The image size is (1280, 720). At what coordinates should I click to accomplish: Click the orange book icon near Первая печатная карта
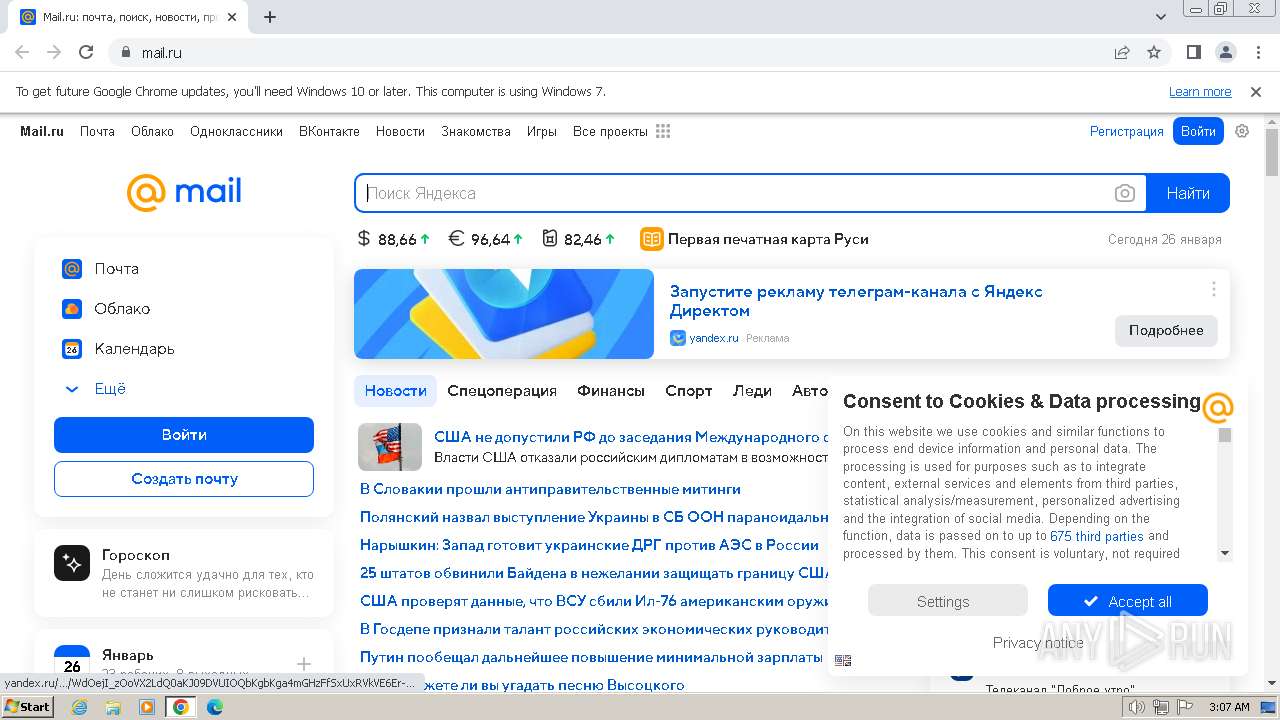652,239
